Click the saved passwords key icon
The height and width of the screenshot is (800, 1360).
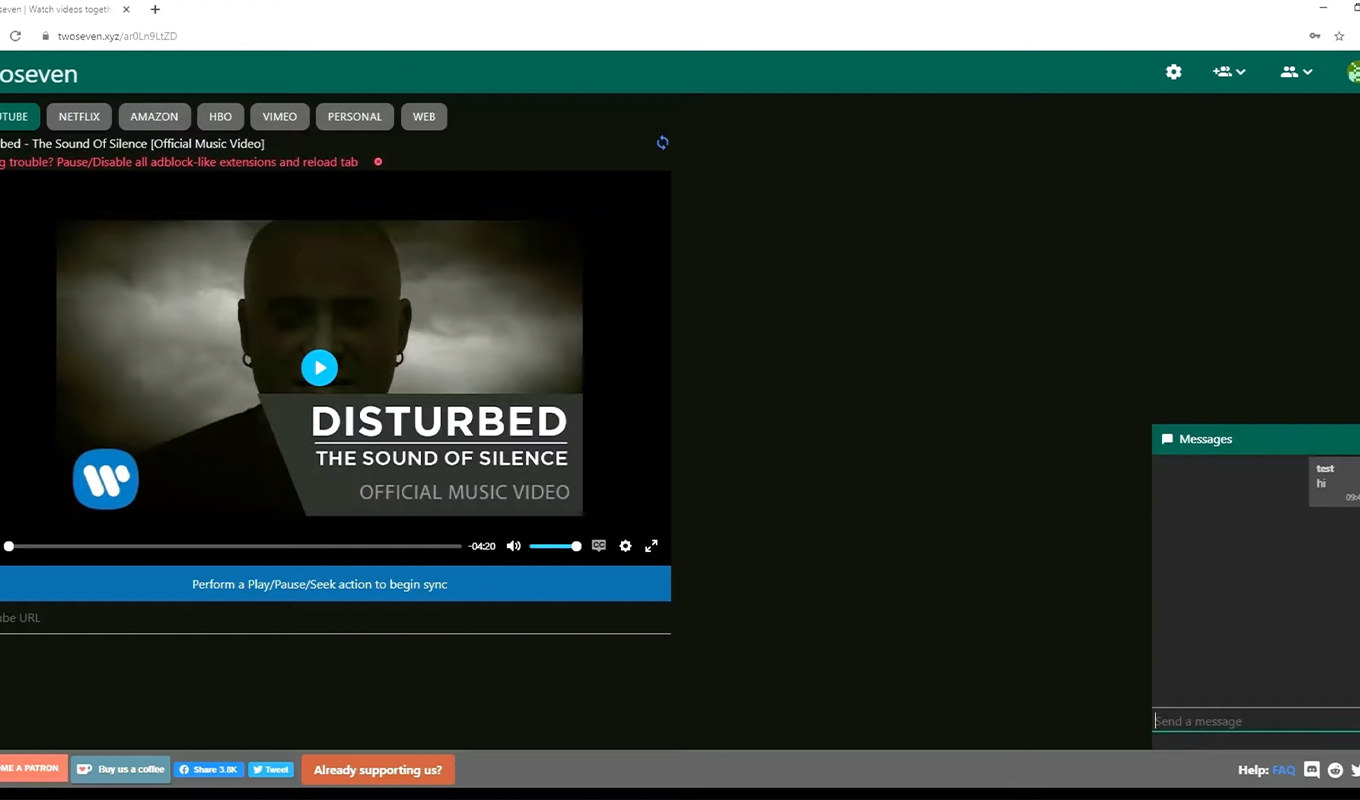pyautogui.click(x=1314, y=36)
